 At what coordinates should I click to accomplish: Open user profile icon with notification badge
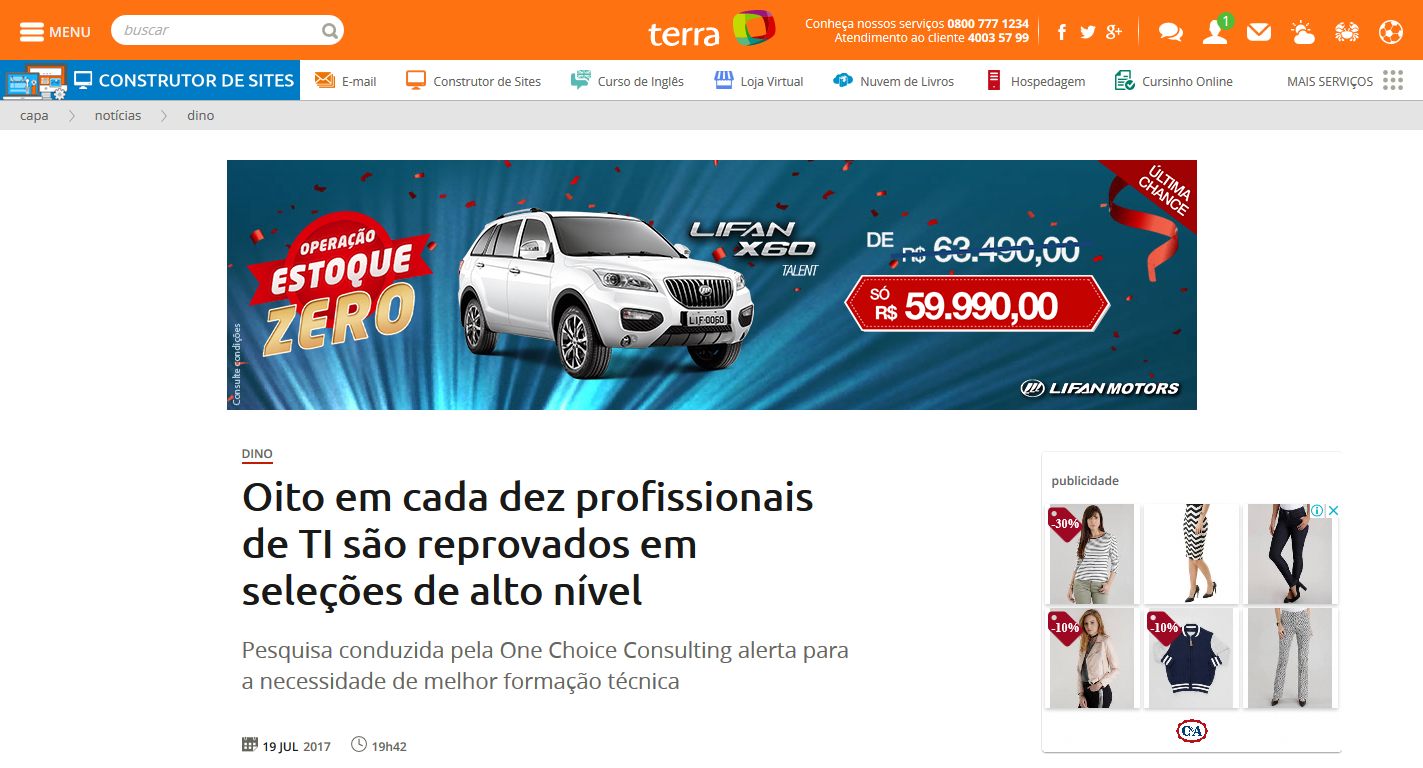[1216, 31]
